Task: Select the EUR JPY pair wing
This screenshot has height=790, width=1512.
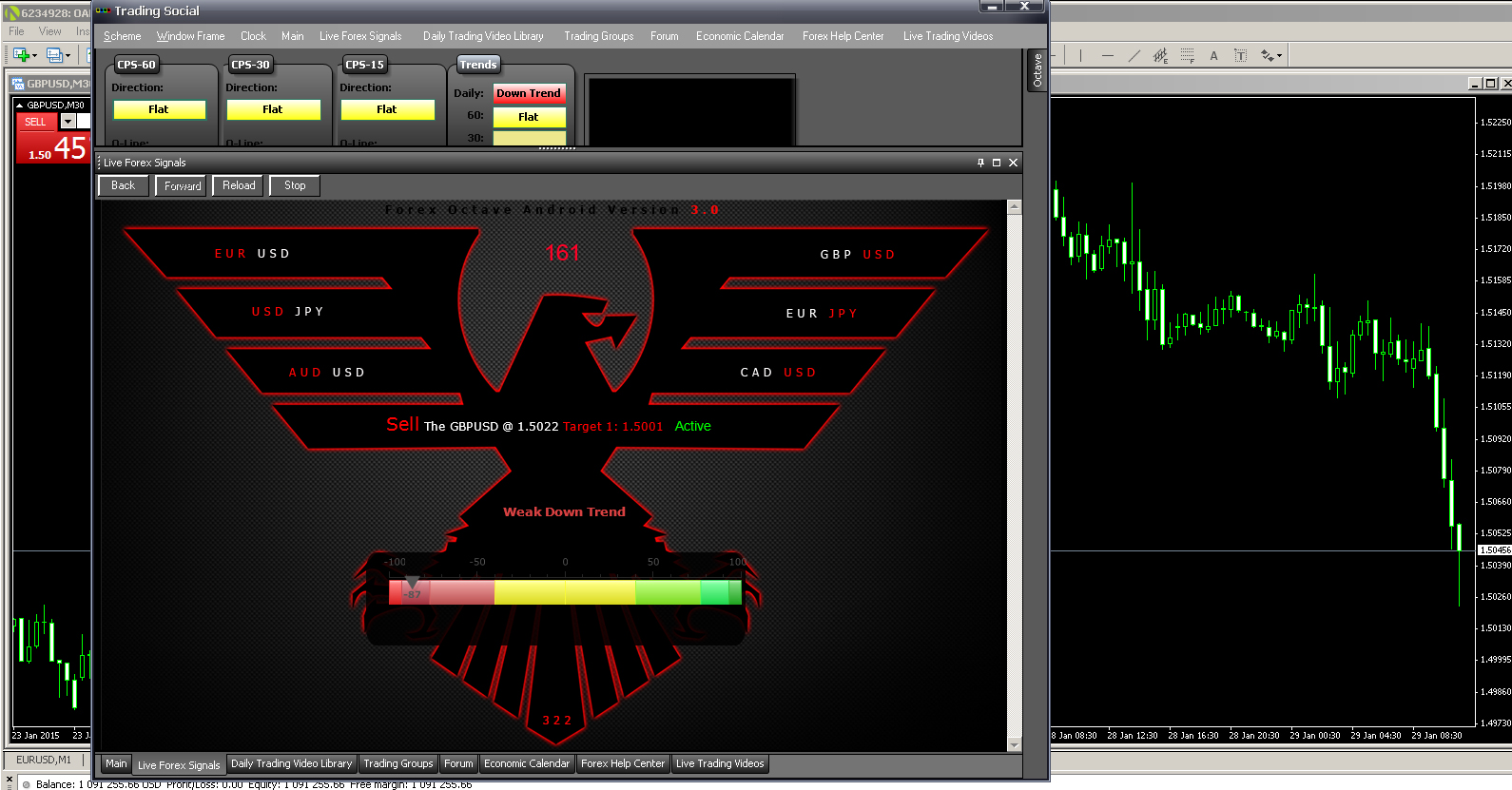Action: (822, 314)
